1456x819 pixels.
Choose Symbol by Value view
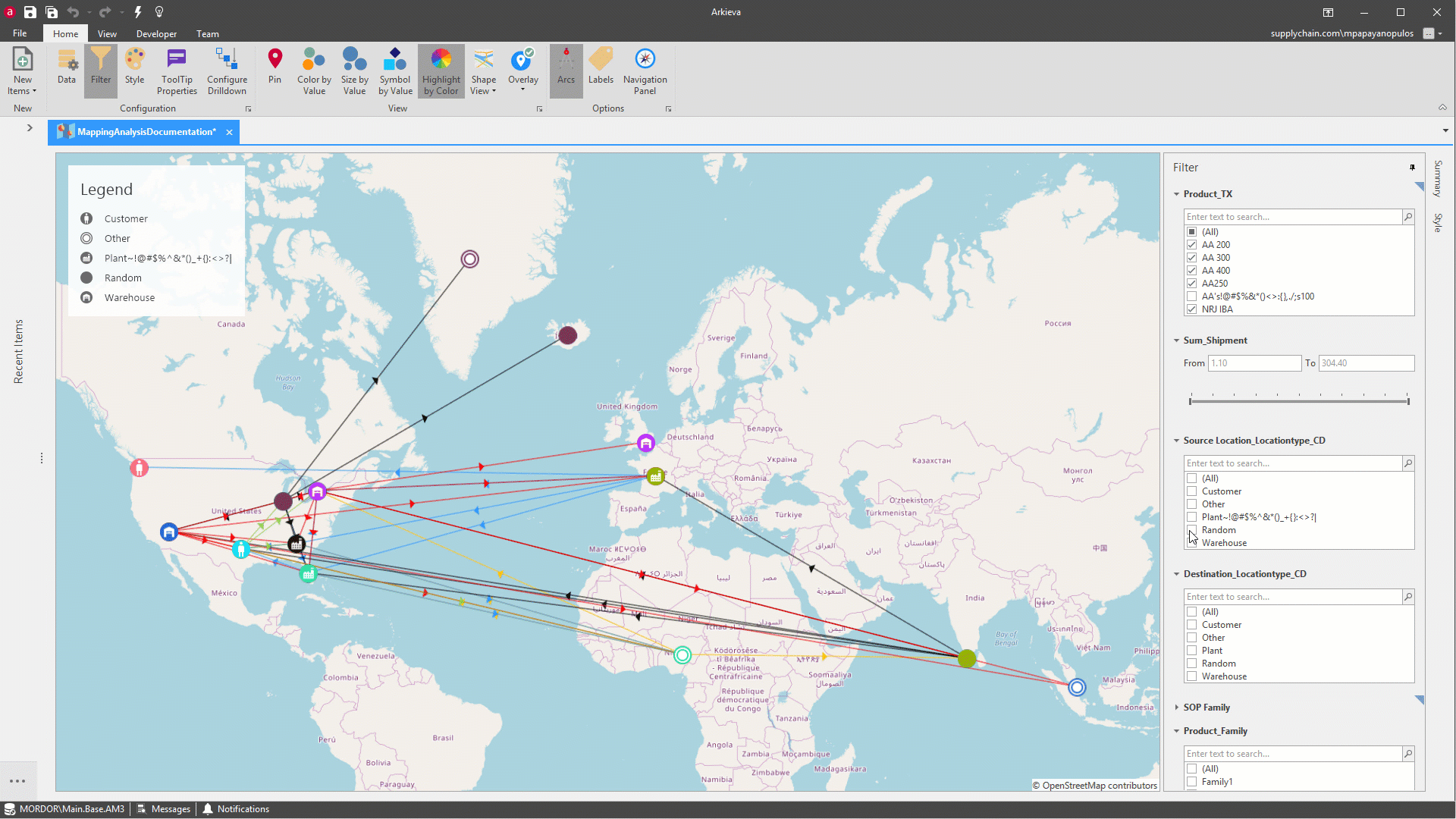[395, 71]
